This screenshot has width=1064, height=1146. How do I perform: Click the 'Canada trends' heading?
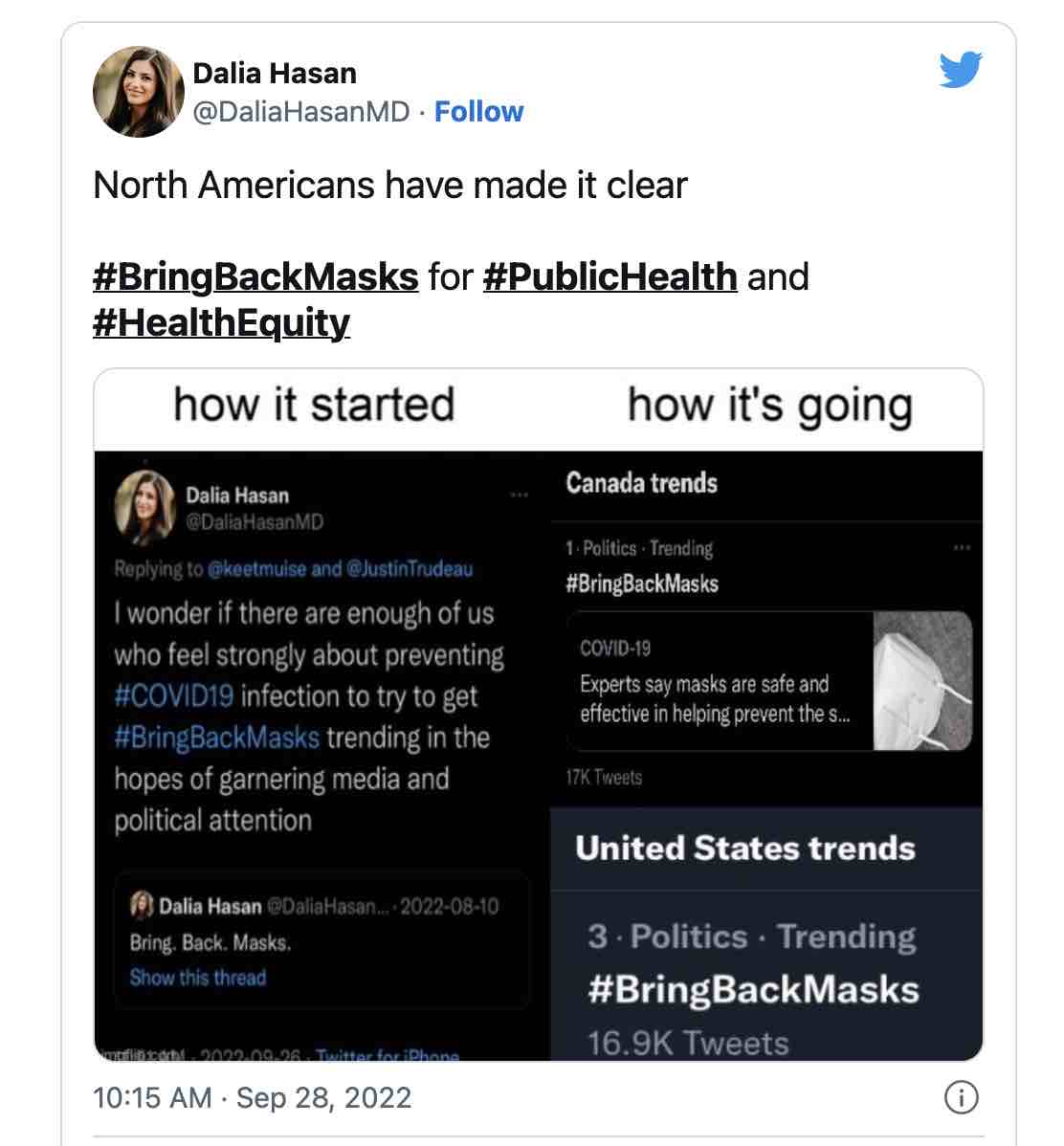click(x=641, y=483)
